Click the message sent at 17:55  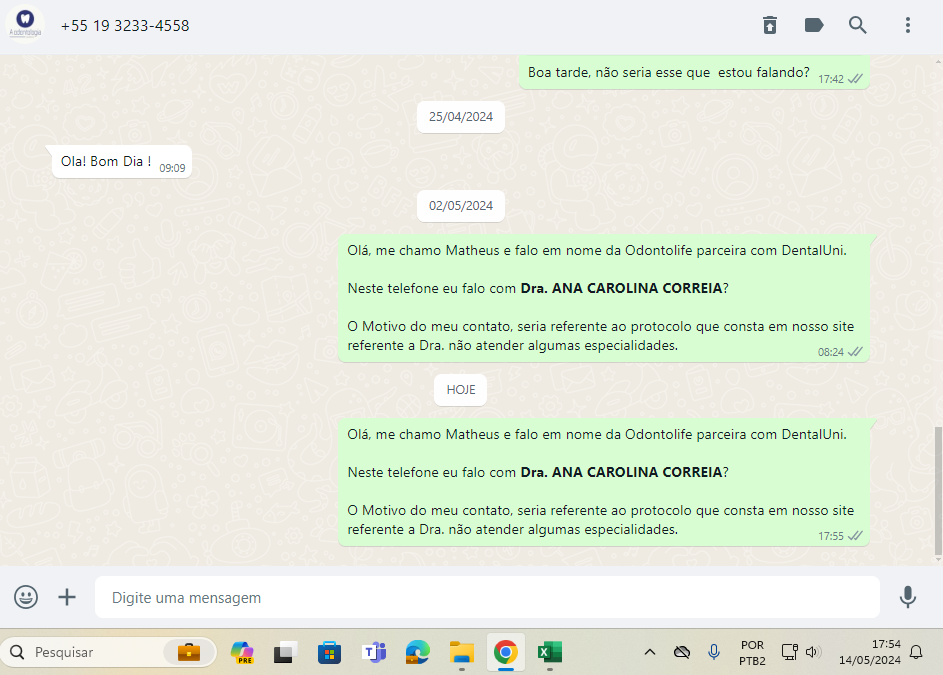click(604, 482)
